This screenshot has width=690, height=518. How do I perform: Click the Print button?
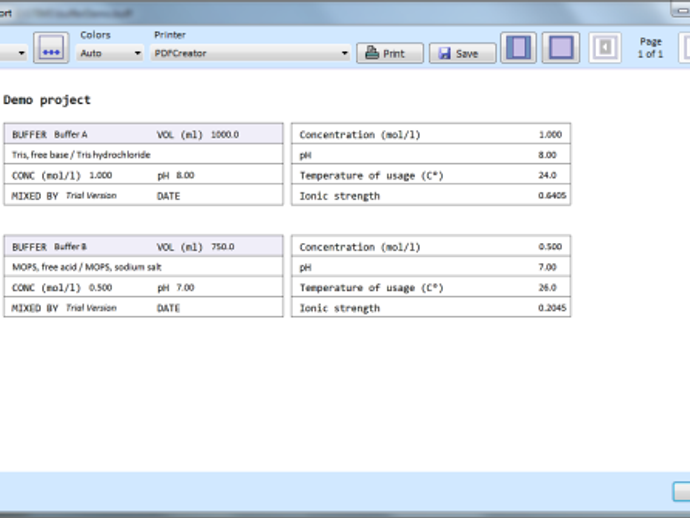click(390, 53)
